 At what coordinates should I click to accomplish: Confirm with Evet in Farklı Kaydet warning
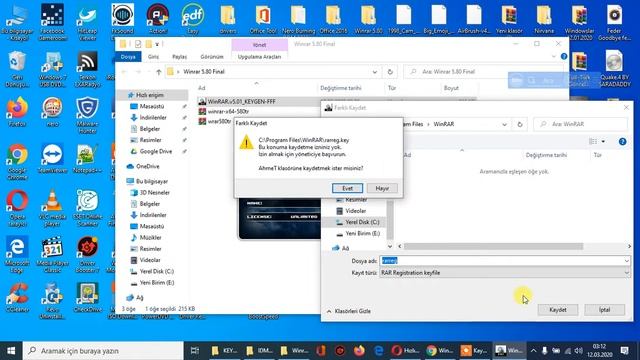(347, 188)
